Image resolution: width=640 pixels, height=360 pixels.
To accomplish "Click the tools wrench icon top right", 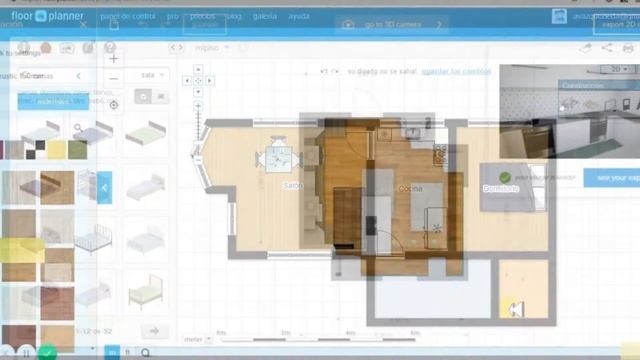I will tap(586, 48).
